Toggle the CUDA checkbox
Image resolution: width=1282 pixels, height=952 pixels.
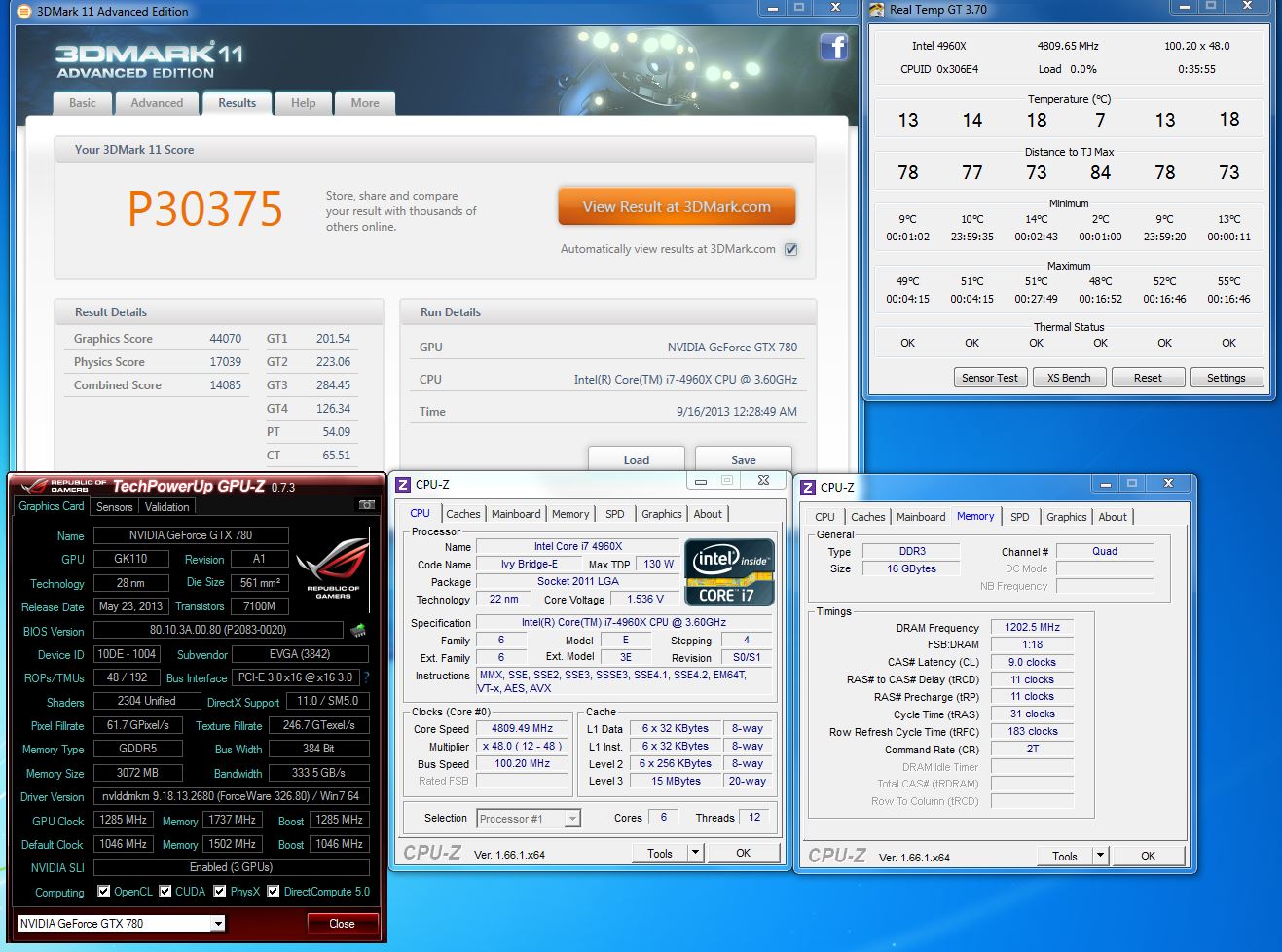[165, 891]
